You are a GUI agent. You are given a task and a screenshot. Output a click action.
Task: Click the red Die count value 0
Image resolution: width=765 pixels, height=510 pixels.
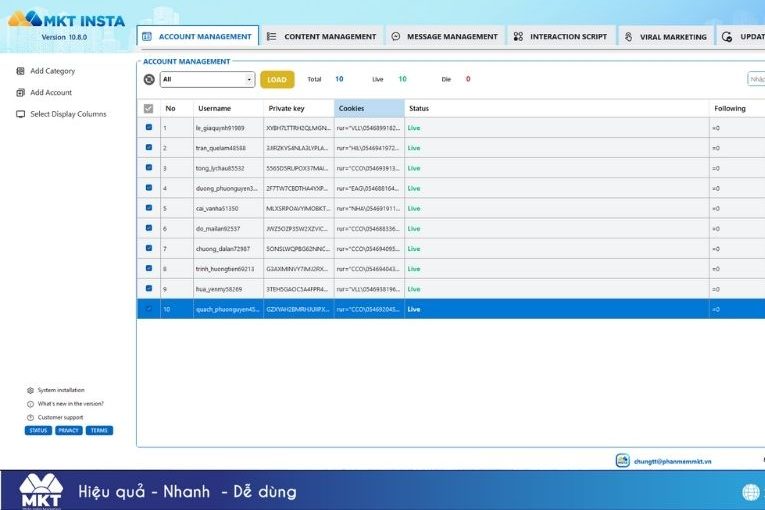468,79
